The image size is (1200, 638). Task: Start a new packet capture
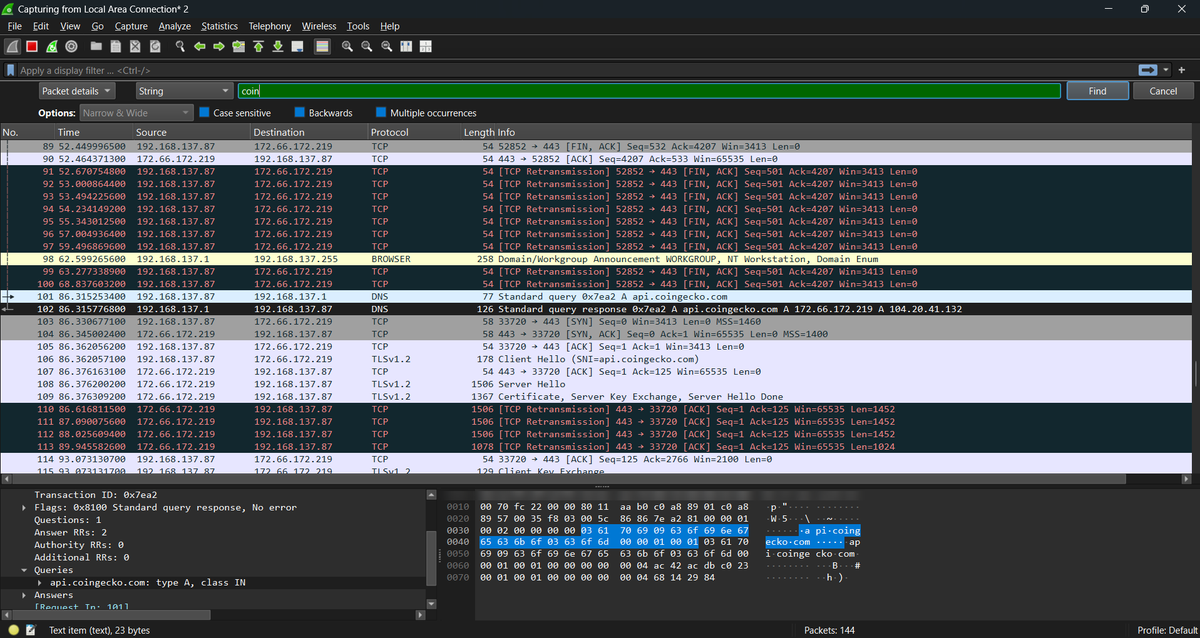[12, 46]
